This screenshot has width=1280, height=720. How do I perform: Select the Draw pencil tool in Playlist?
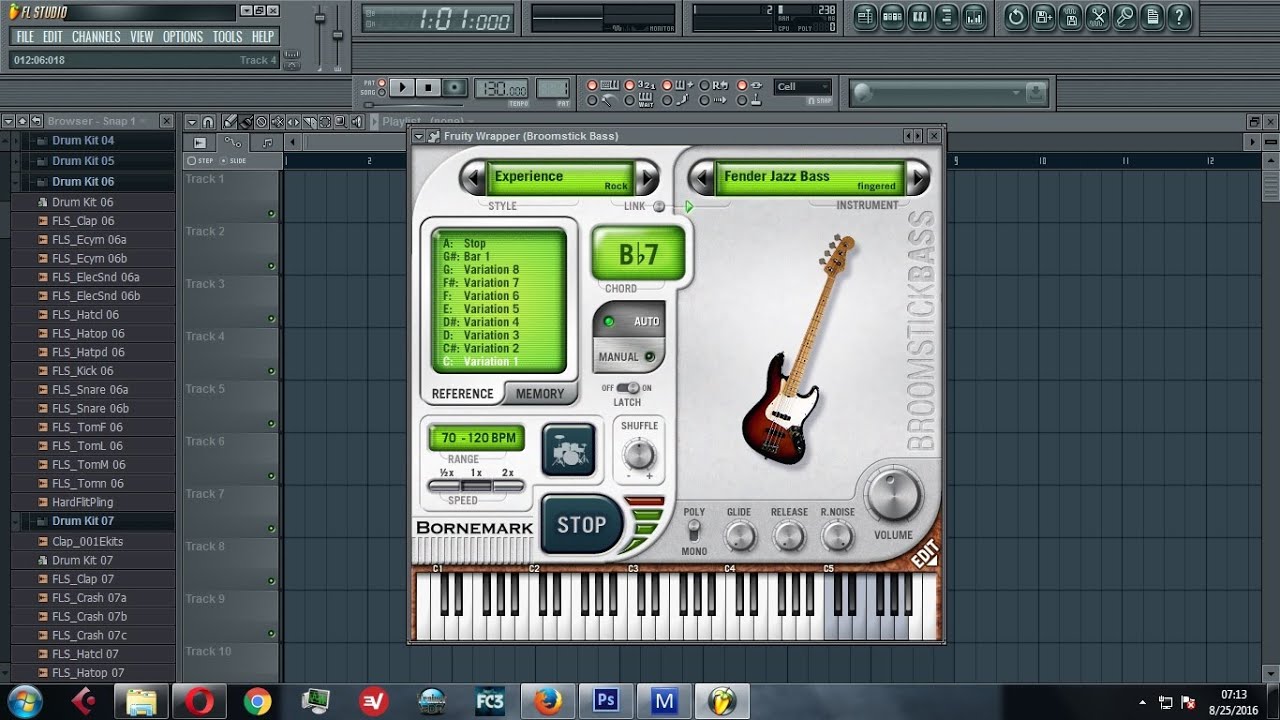(230, 122)
